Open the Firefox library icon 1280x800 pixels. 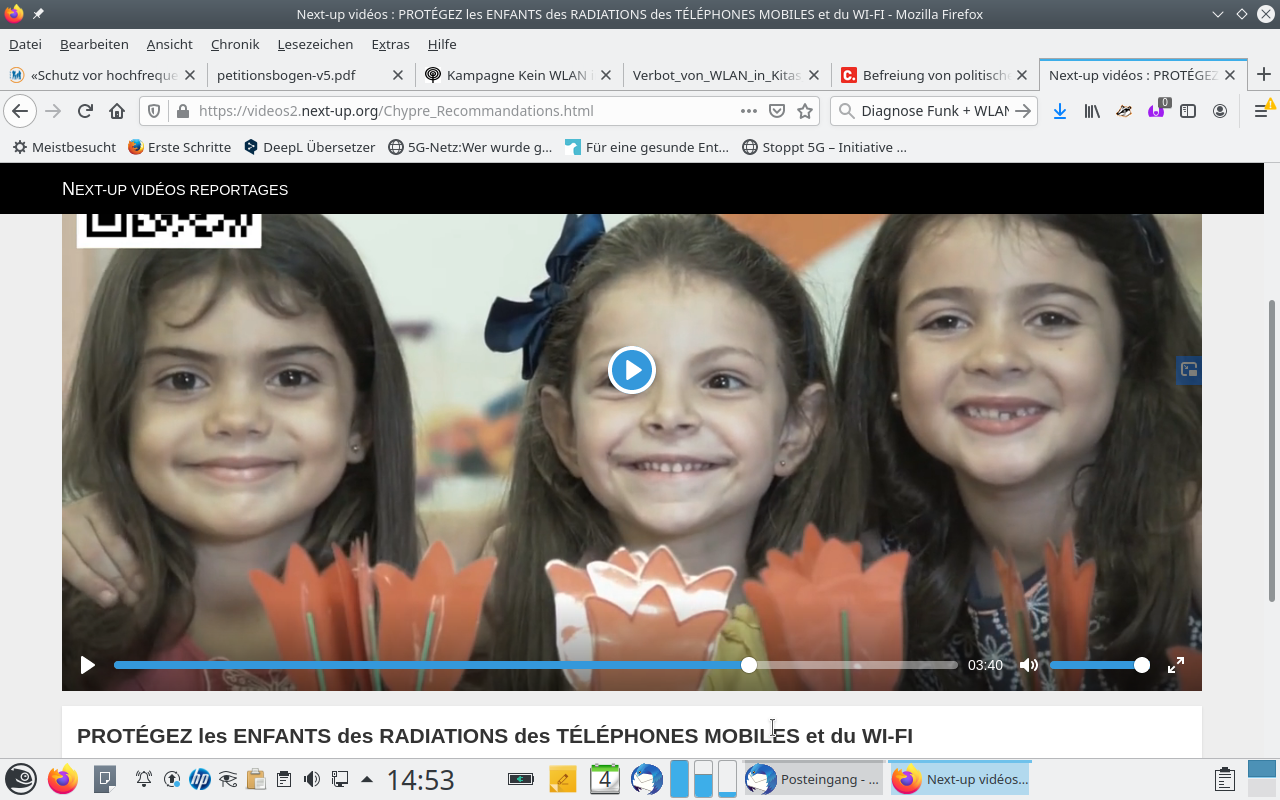1092,111
